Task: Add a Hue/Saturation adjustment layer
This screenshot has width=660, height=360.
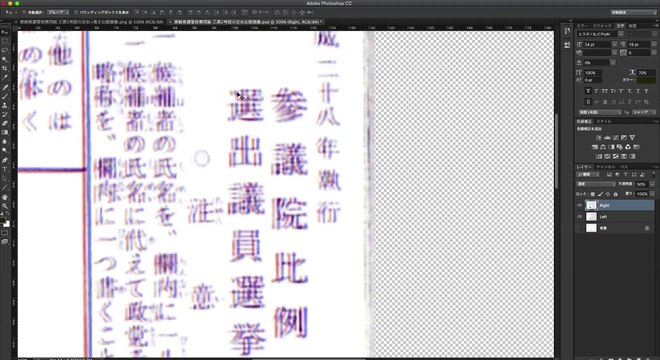Action: coord(595,147)
